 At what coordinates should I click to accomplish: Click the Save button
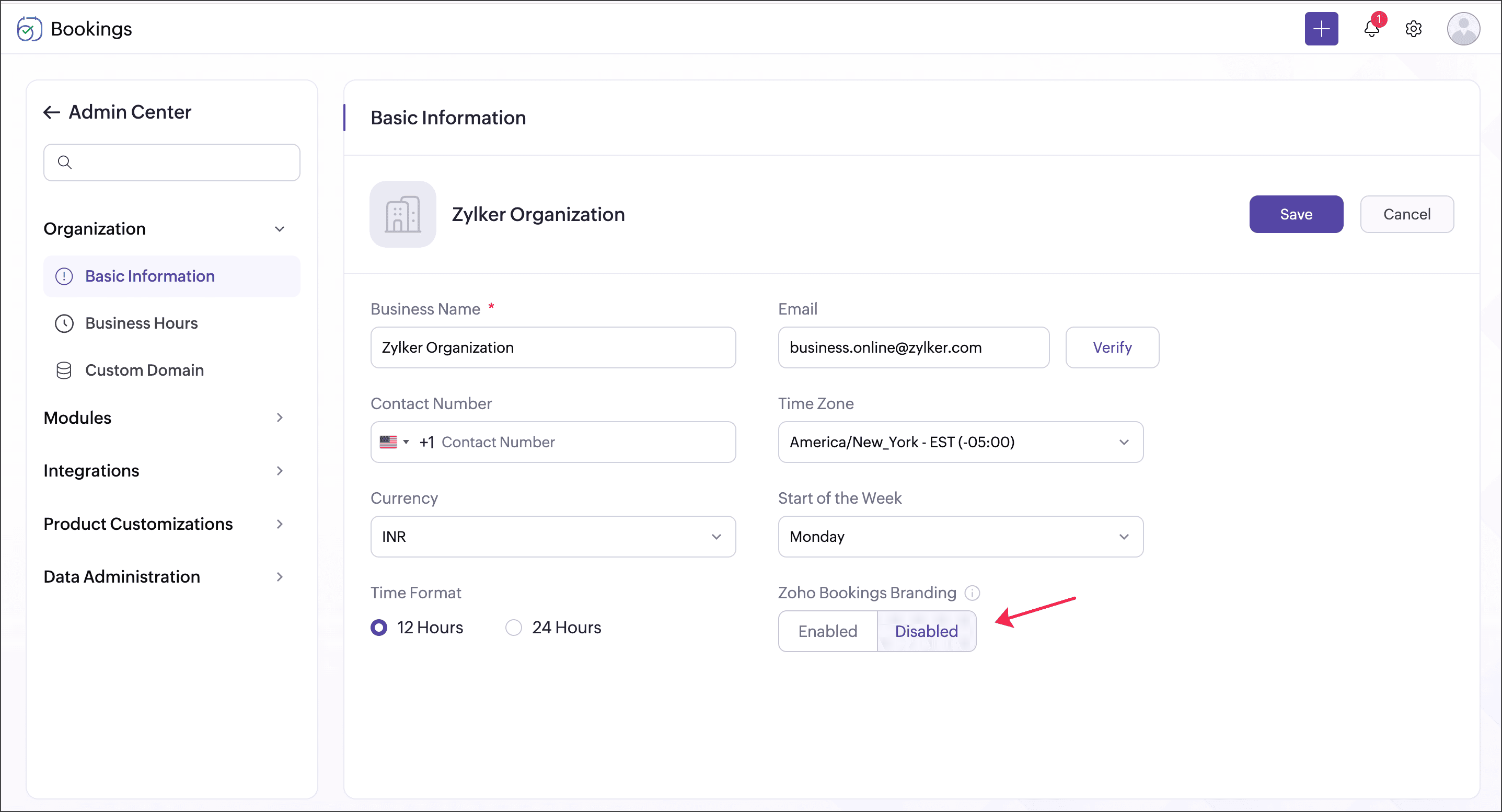click(1296, 214)
